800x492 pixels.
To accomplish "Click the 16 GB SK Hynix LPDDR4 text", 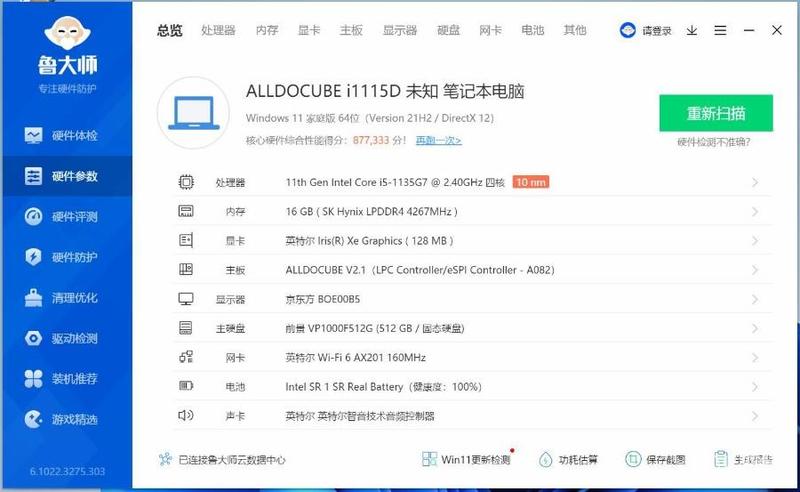I will pyautogui.click(x=371, y=211).
